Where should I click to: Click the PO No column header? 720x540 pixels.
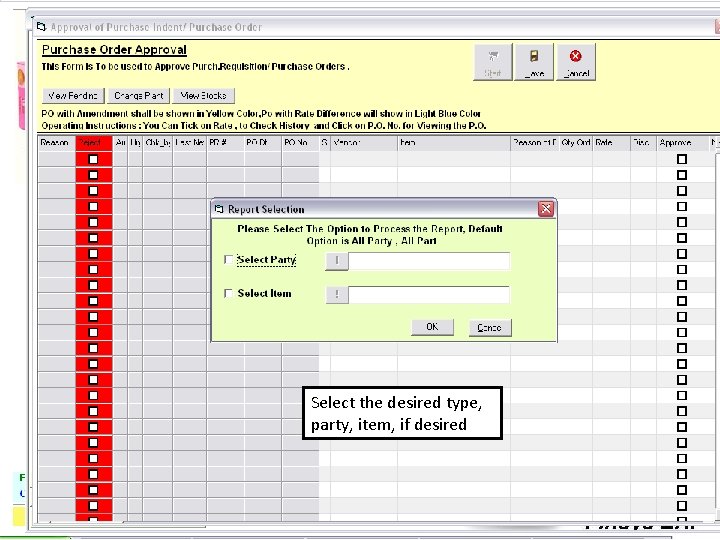300,143
